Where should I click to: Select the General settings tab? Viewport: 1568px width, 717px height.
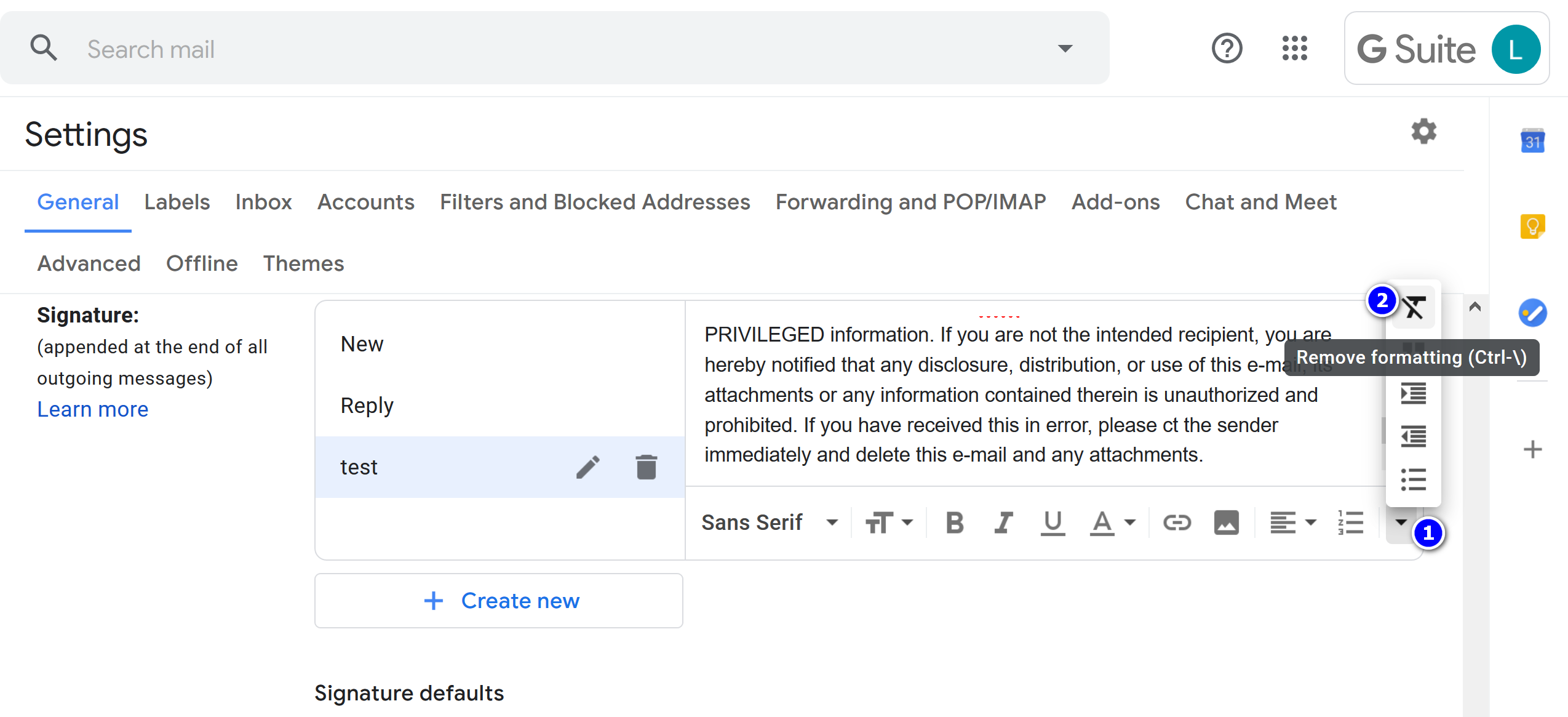78,203
